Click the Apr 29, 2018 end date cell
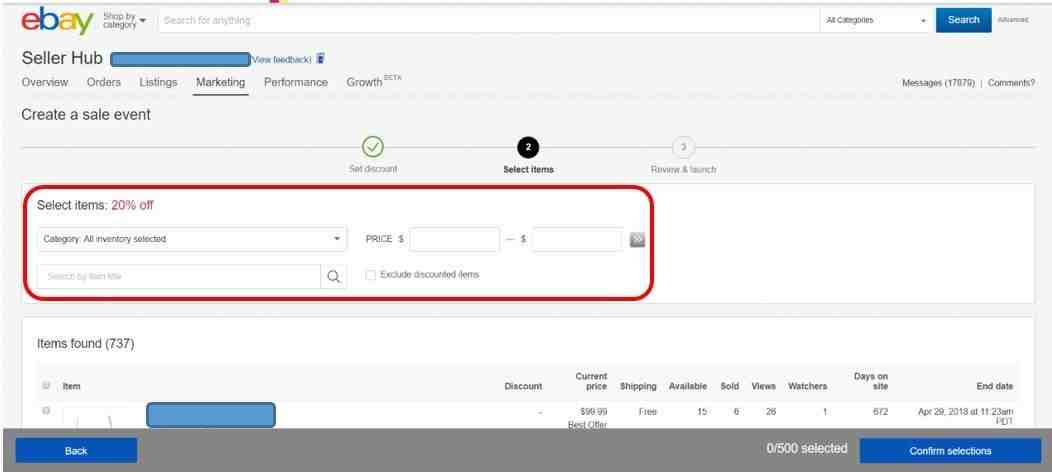The height and width of the screenshot is (474, 1052). coord(965,416)
